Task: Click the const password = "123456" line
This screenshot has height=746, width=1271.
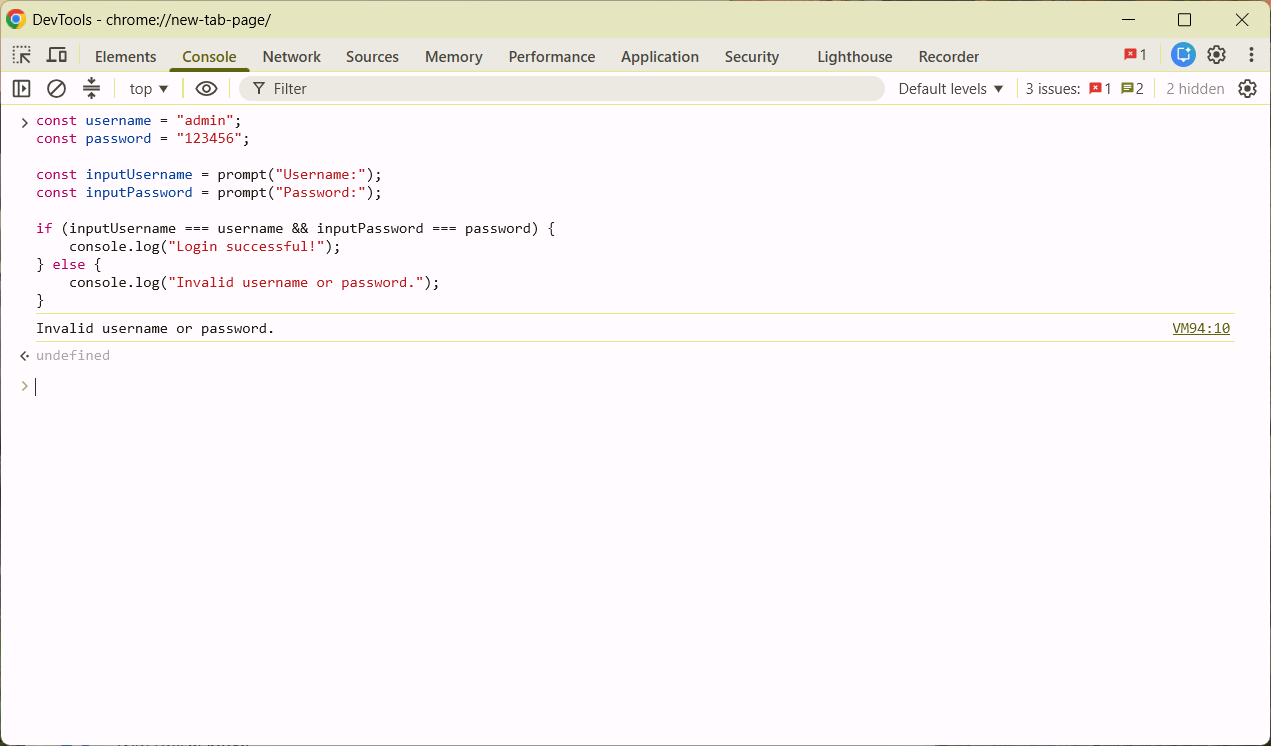Action: [x=143, y=138]
